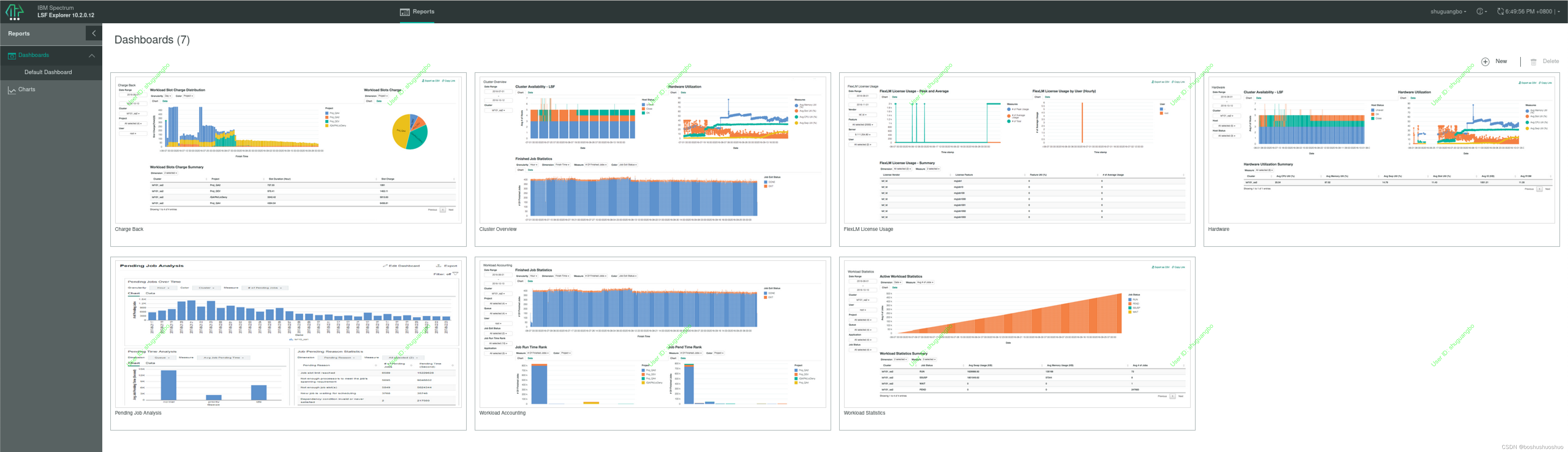
Task: Open the Charge Back dashboard thumbnail
Action: click(x=288, y=149)
